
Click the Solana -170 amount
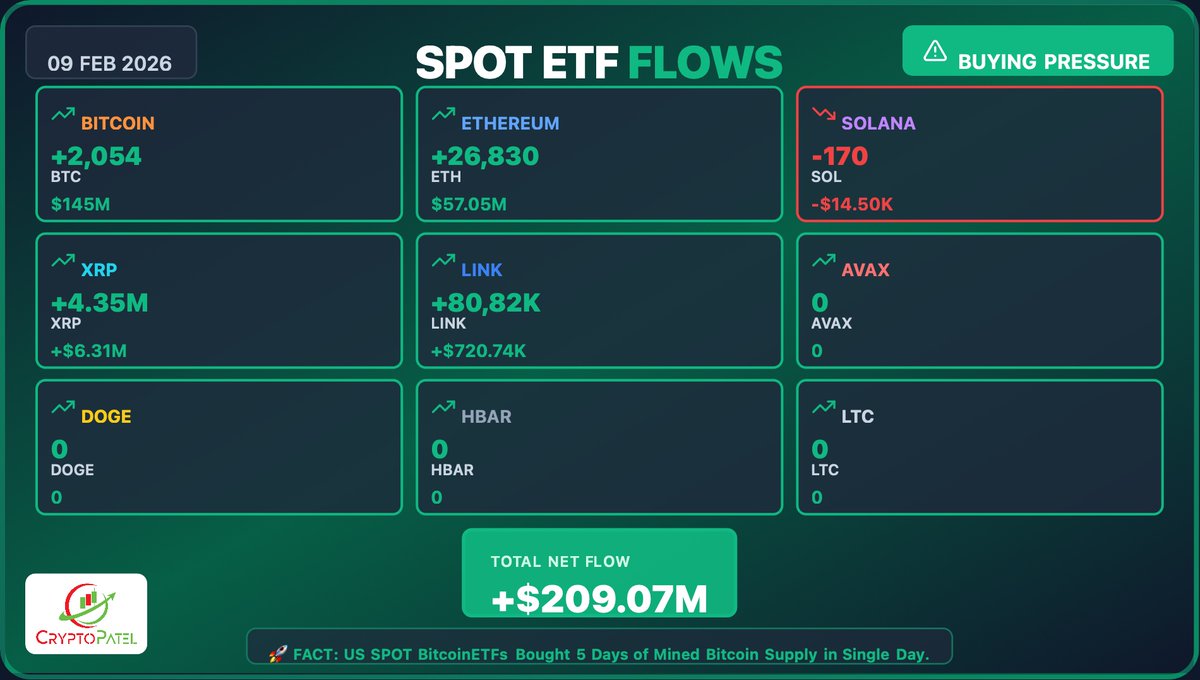[x=839, y=156]
